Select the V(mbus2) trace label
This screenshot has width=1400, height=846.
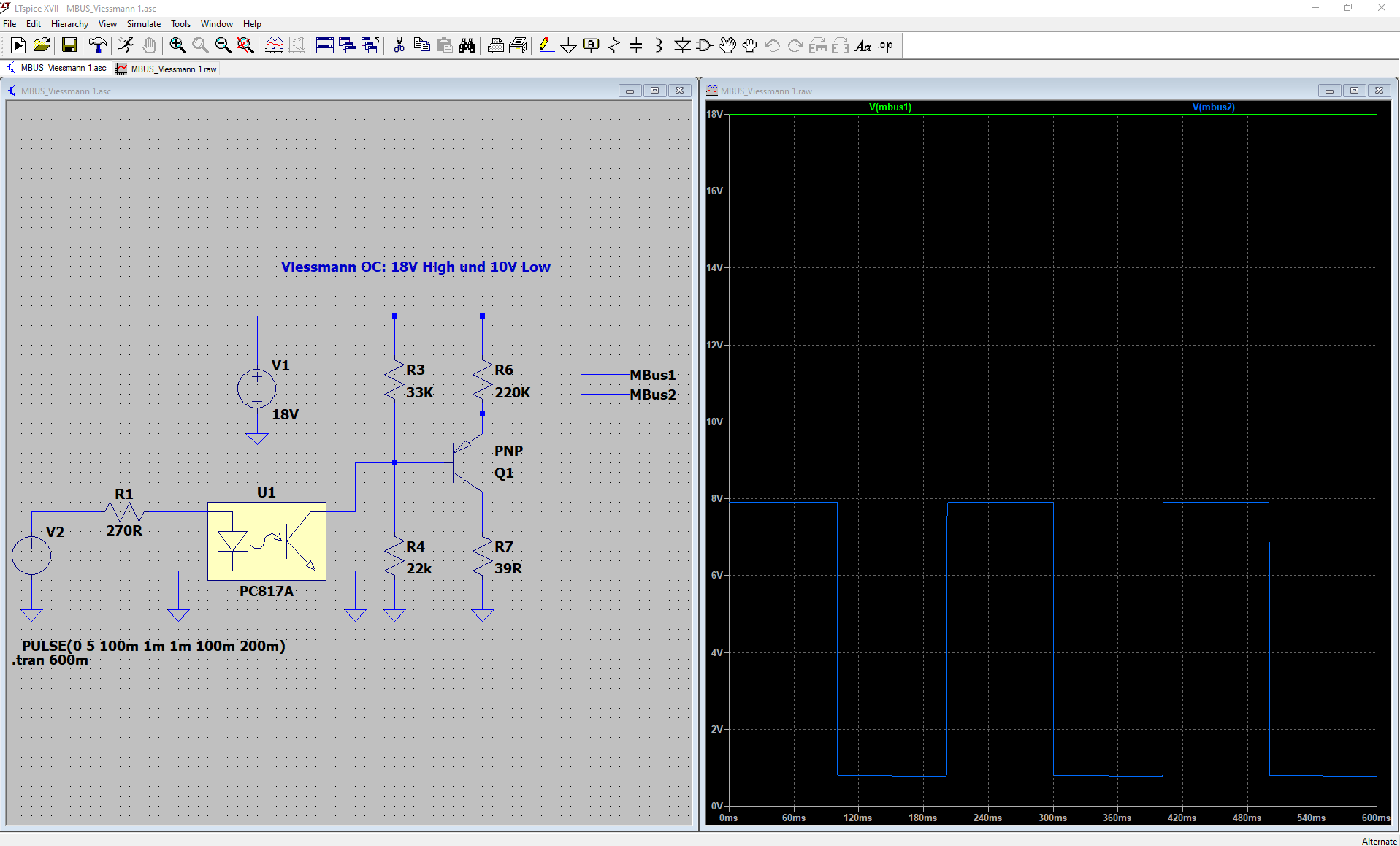click(x=1213, y=107)
